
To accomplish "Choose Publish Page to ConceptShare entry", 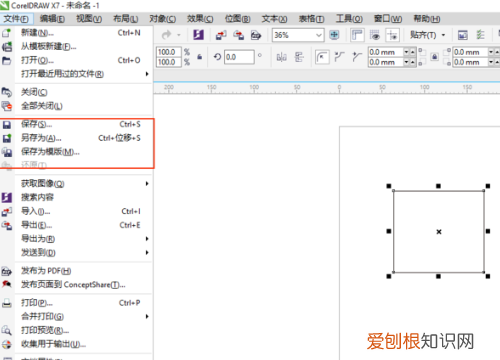I will pyautogui.click(x=76, y=285).
